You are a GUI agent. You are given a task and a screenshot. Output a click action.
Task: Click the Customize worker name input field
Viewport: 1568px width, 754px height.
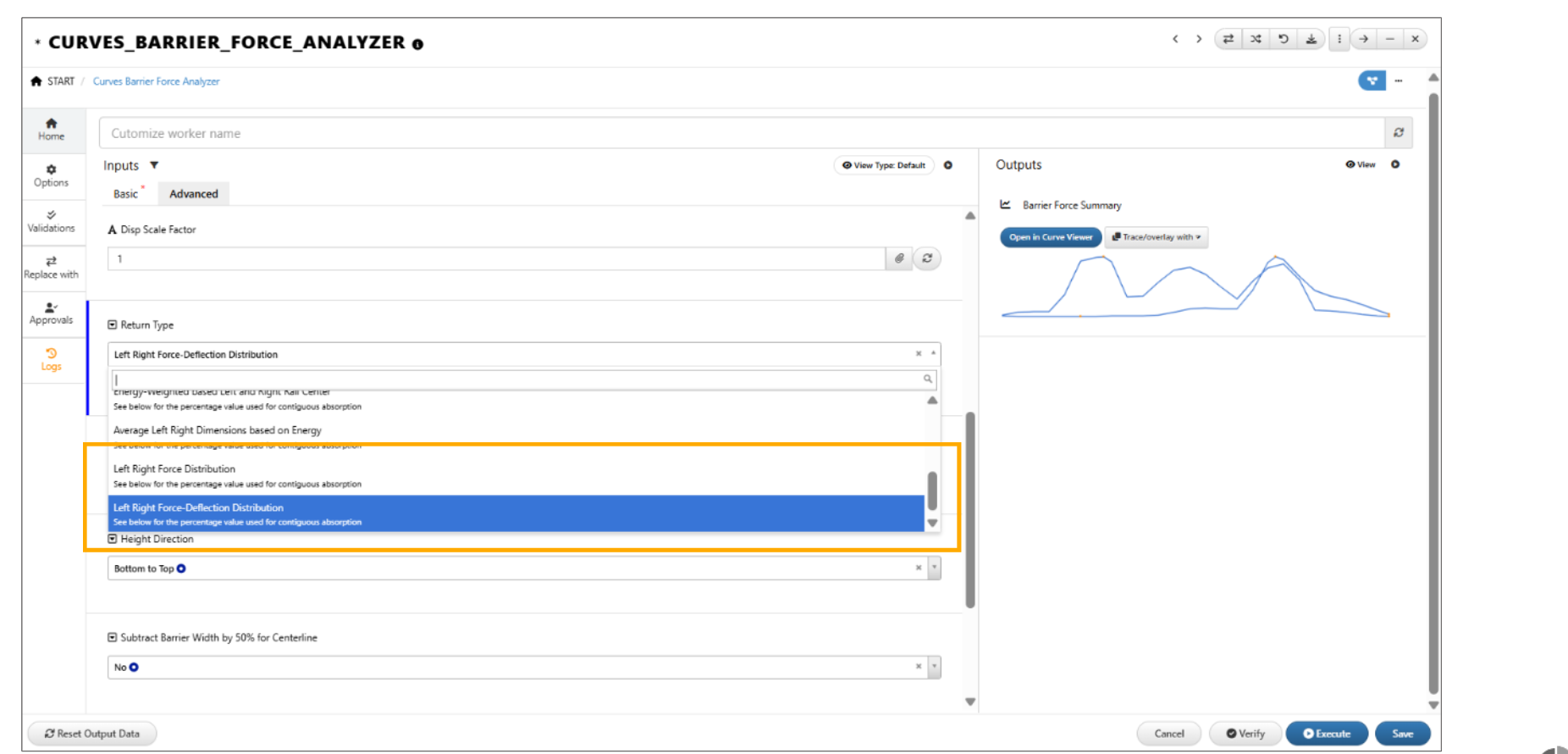coord(741,133)
